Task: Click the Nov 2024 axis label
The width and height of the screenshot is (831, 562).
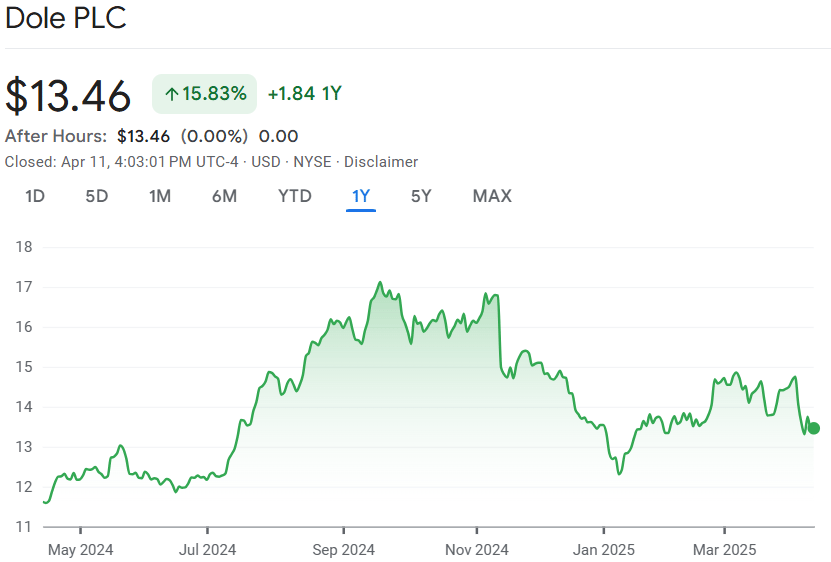Action: pyautogui.click(x=476, y=550)
